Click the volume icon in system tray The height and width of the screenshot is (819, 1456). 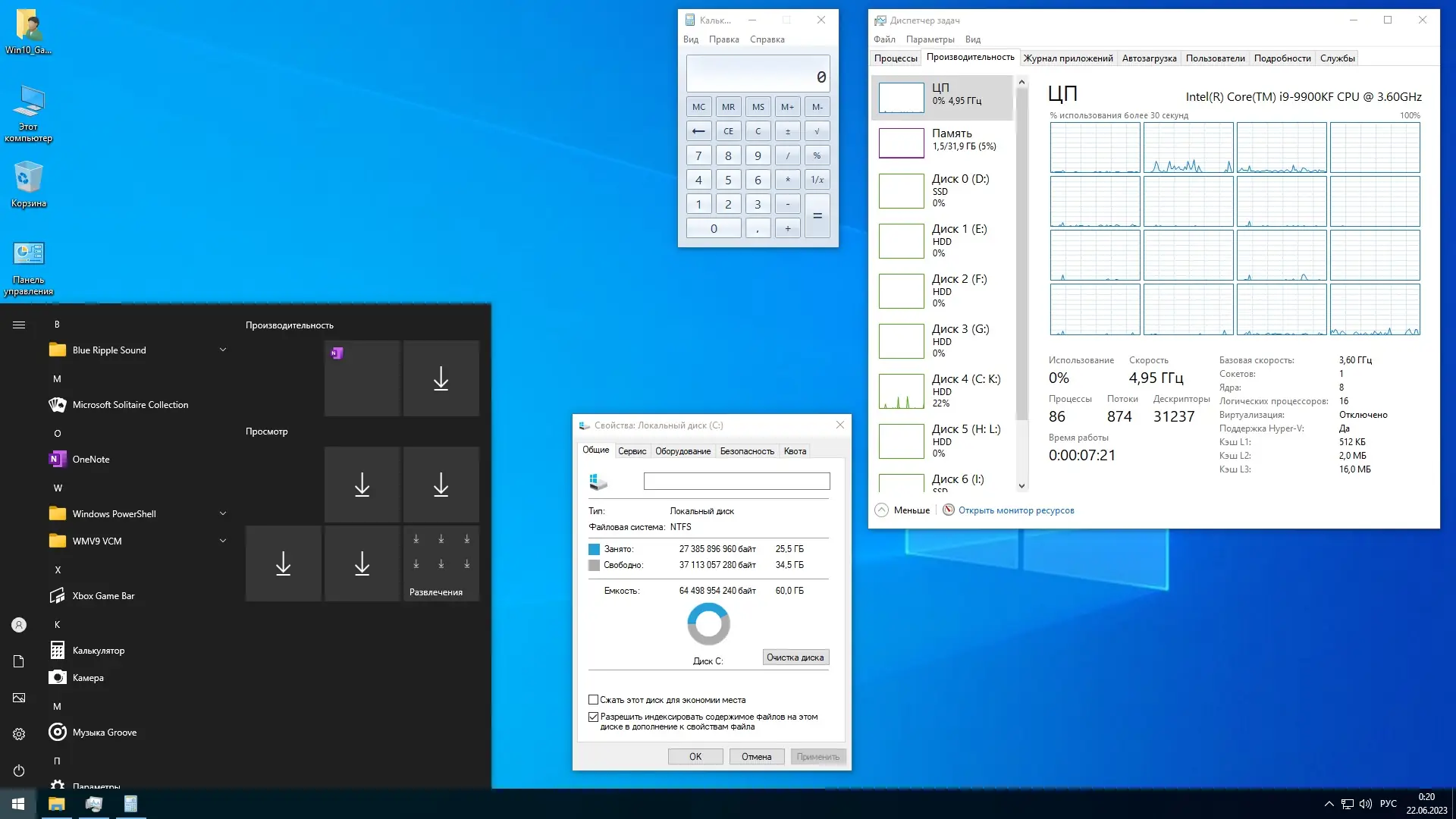pyautogui.click(x=1366, y=804)
